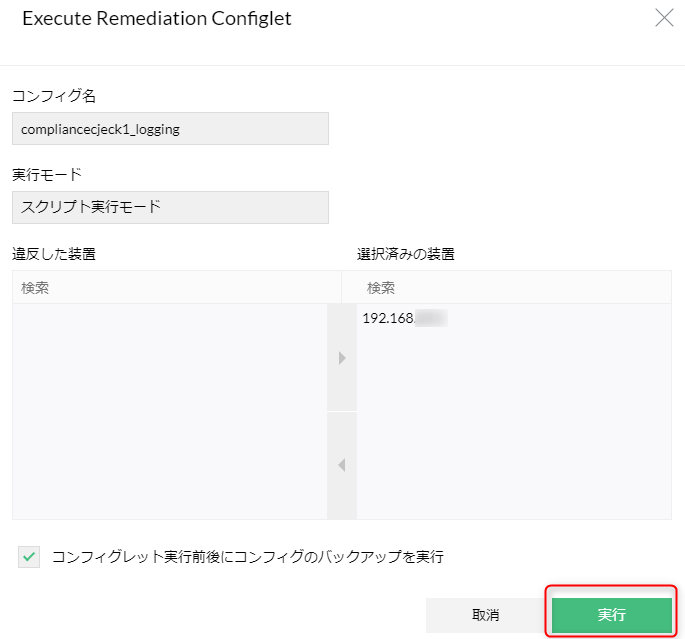This screenshot has height=639, width=685.
Task: Click the 違反した装置 heading
Action: pyautogui.click(x=54, y=254)
